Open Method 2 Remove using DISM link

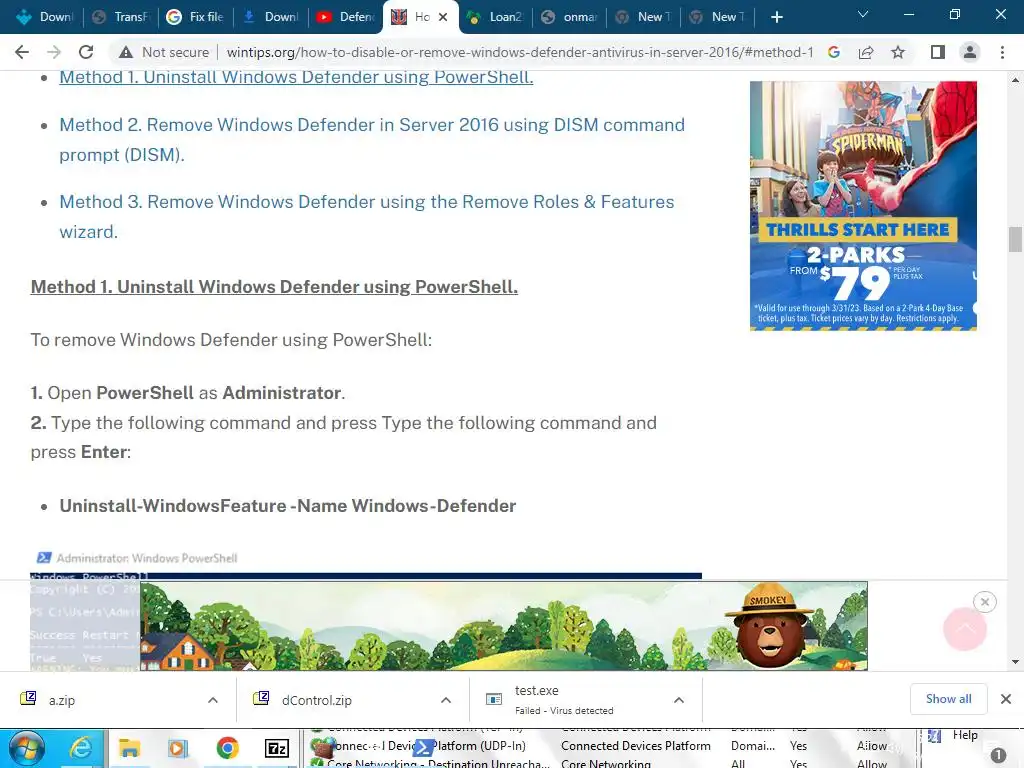[372, 140]
